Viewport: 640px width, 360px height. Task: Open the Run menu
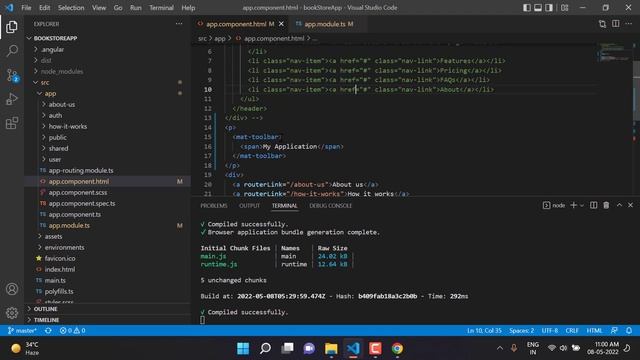click(x=136, y=8)
